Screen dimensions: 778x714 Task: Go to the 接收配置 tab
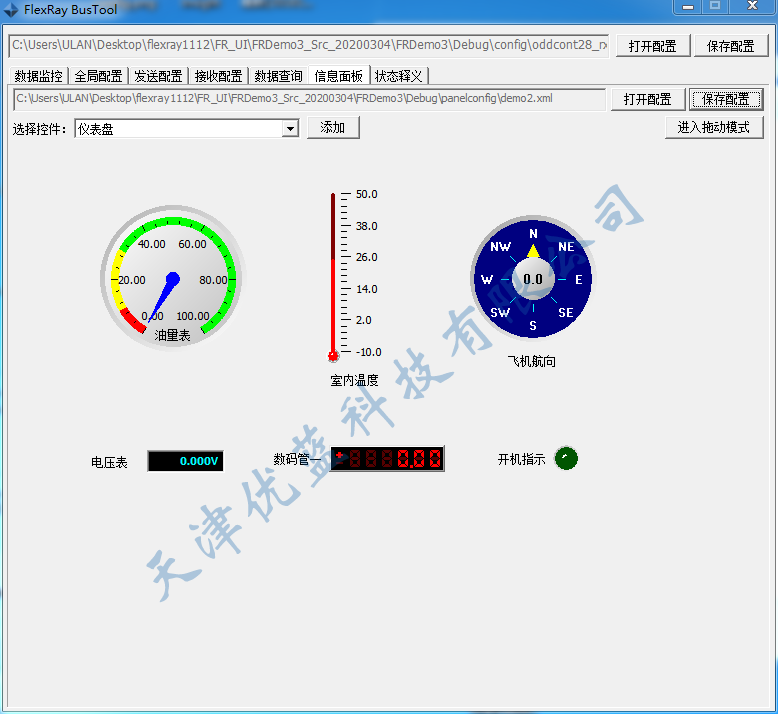(218, 76)
